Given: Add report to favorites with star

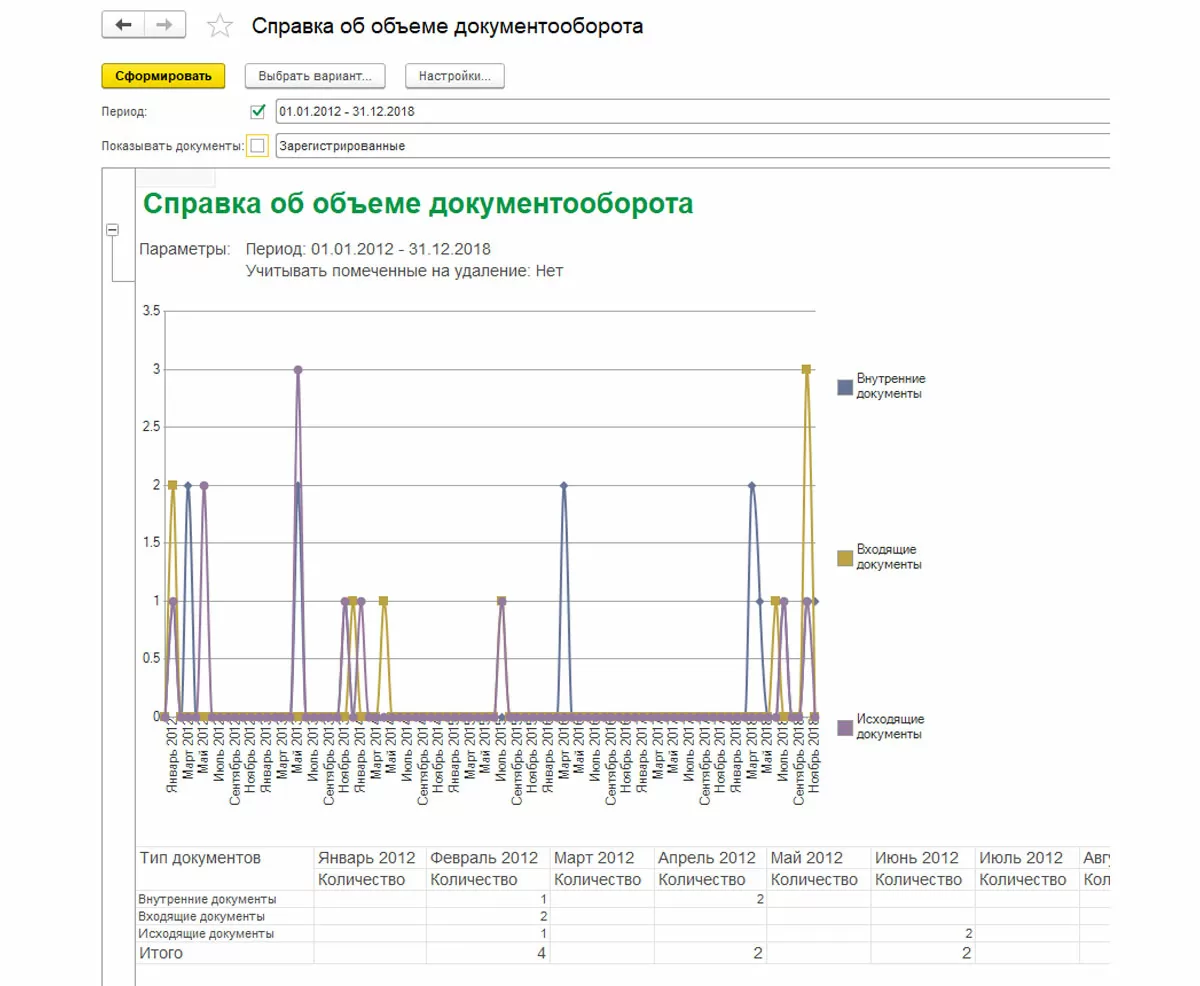Looking at the screenshot, I should coord(219,27).
